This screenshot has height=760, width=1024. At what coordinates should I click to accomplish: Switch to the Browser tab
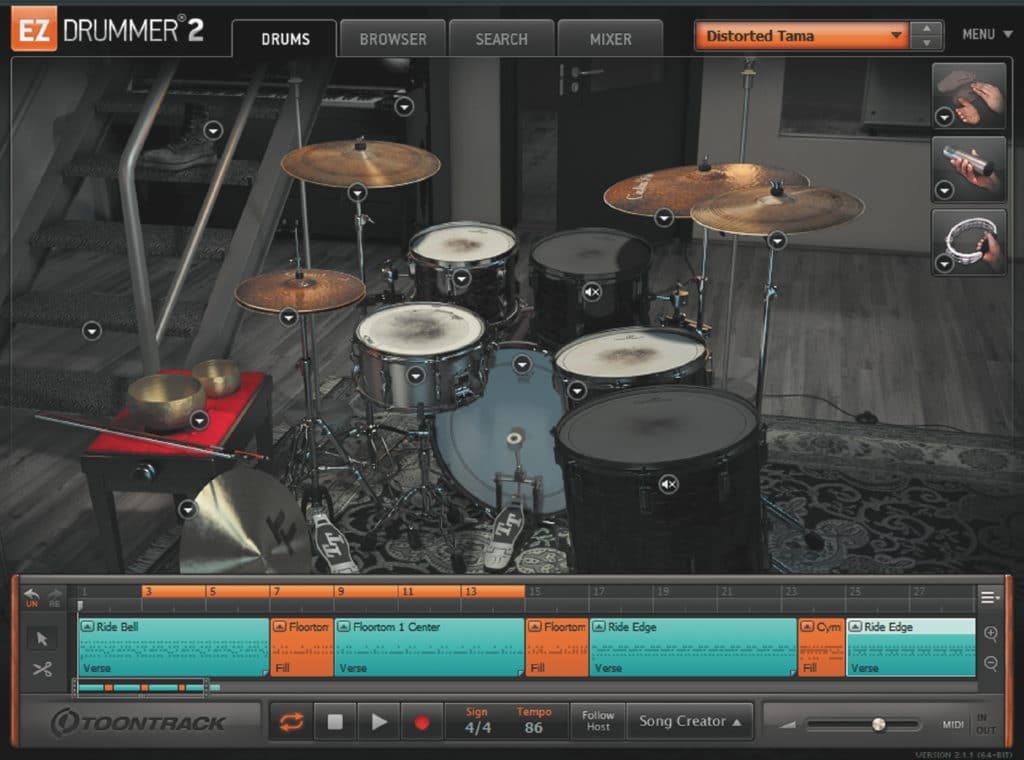pos(392,39)
